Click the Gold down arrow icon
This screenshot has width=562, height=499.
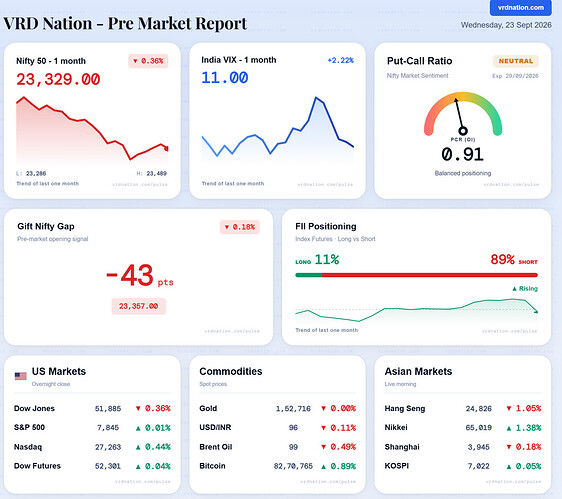pyautogui.click(x=323, y=408)
